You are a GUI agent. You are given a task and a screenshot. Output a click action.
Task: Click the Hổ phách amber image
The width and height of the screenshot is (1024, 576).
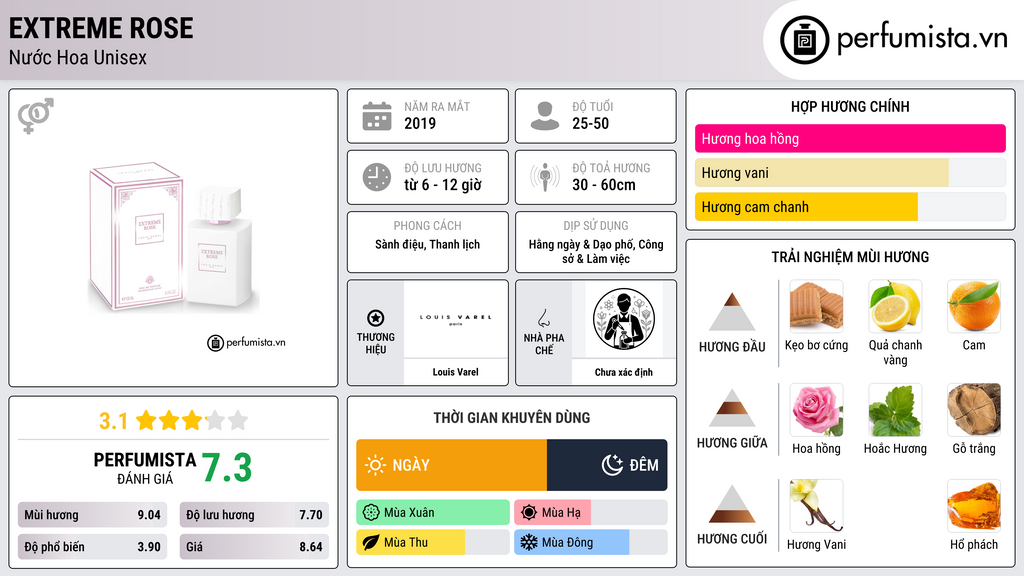click(x=974, y=505)
